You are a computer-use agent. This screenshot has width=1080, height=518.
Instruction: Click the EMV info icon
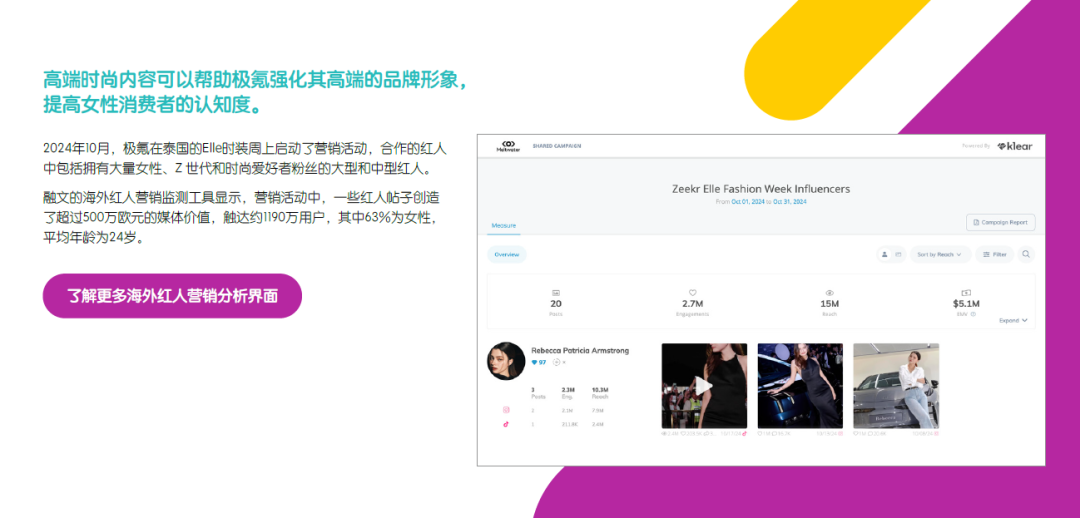[974, 314]
